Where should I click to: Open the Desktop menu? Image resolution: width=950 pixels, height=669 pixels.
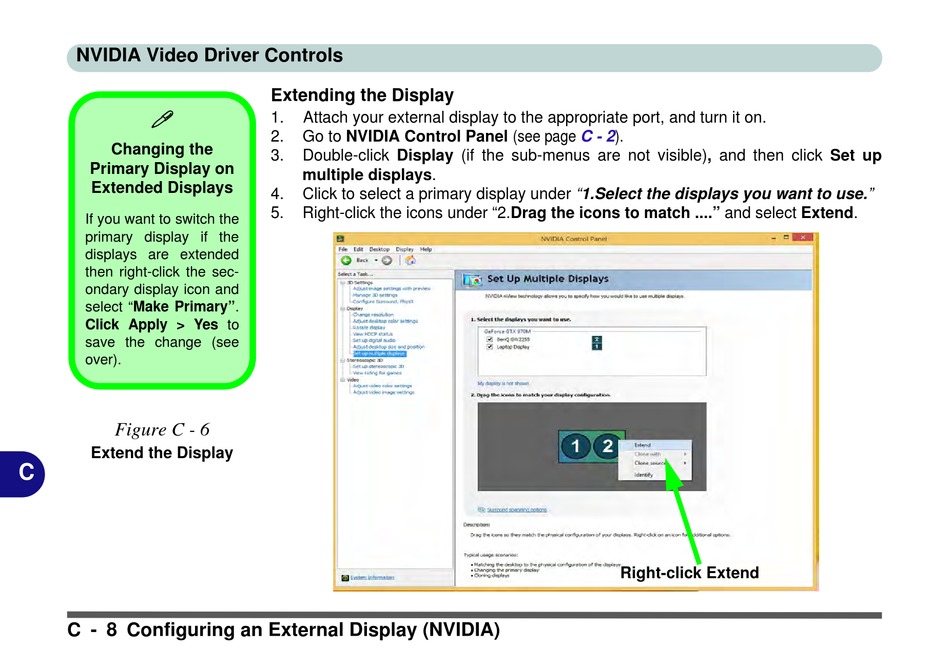pos(379,249)
